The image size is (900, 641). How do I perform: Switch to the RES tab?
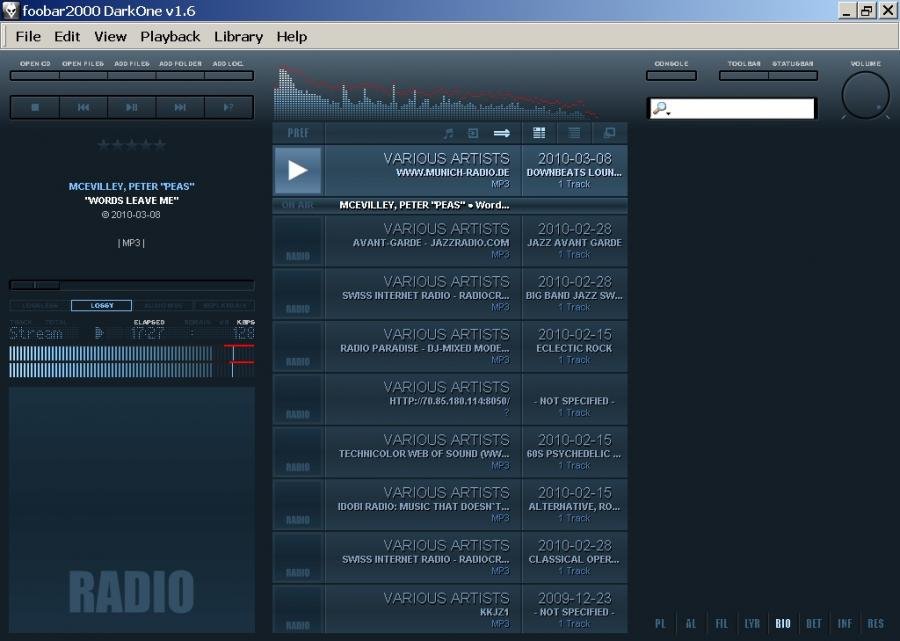coord(876,624)
